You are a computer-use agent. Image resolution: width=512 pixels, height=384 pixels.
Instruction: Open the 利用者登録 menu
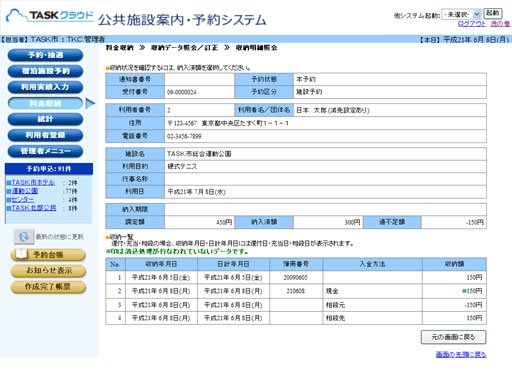(x=45, y=135)
